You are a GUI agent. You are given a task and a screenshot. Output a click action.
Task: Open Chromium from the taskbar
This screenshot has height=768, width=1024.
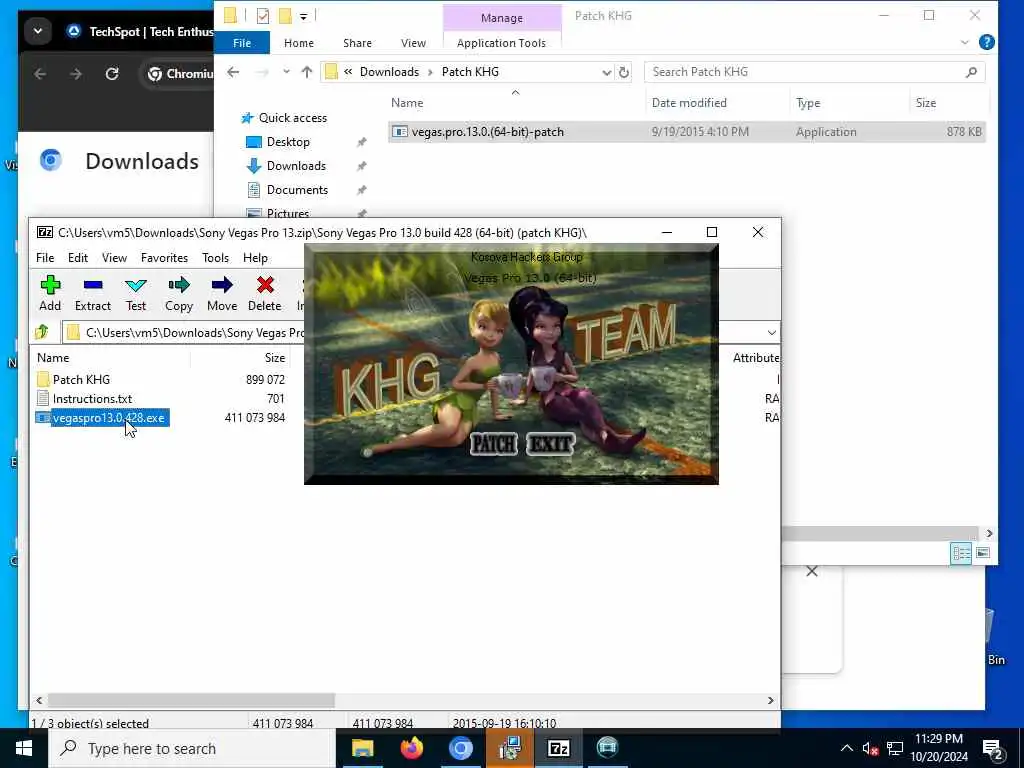(460, 748)
